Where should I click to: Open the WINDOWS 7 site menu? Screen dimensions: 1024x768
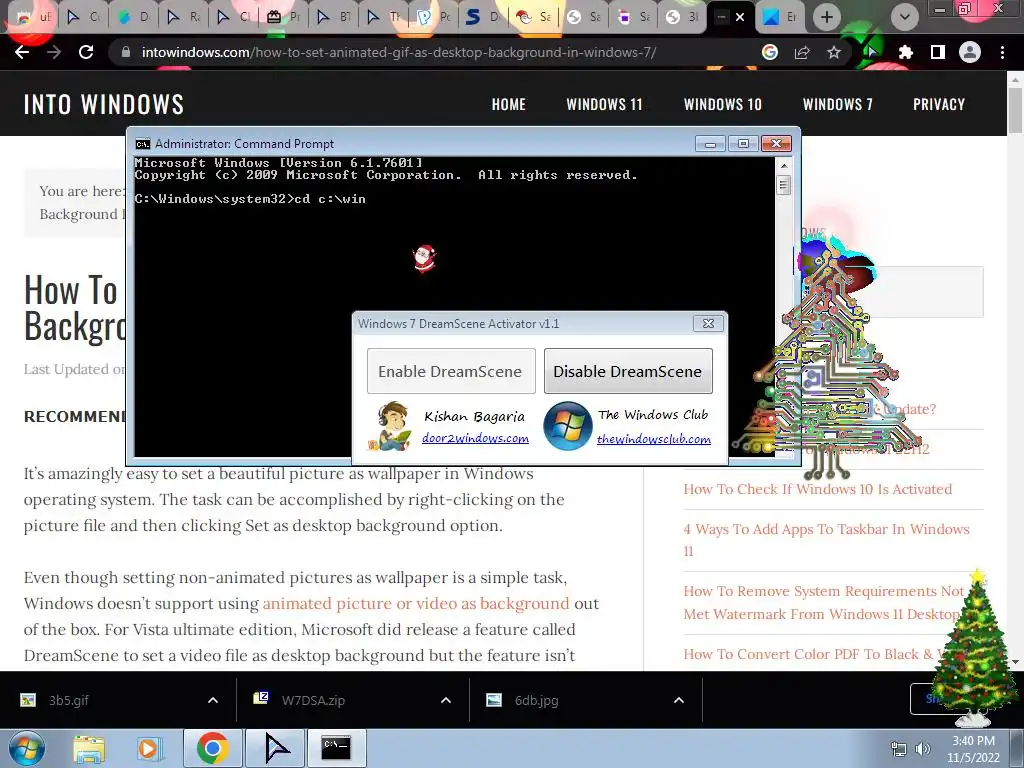click(x=837, y=104)
